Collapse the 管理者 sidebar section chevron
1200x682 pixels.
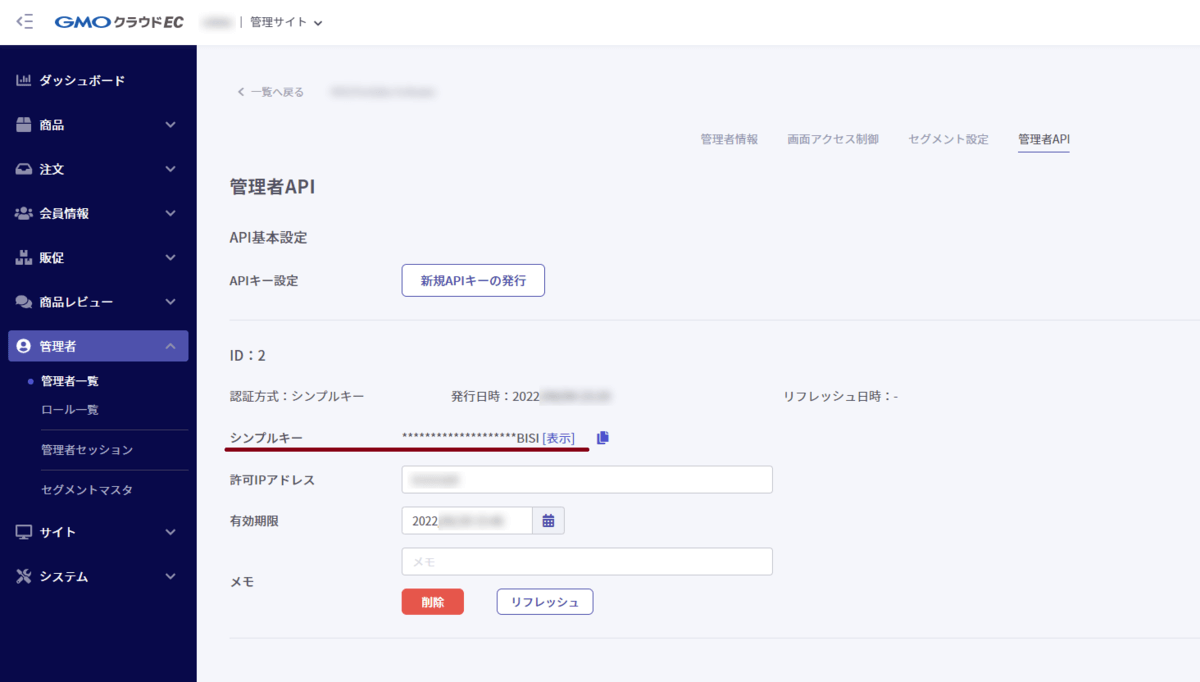[x=170, y=346]
